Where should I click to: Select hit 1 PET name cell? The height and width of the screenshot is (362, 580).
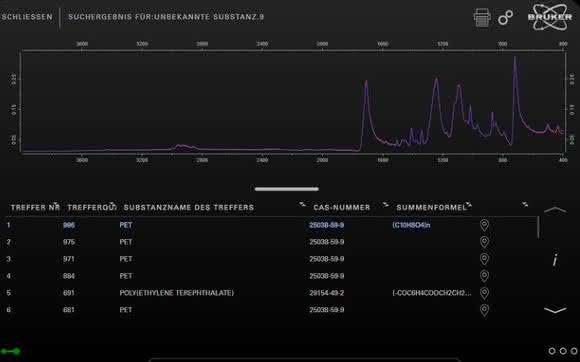[126, 225]
